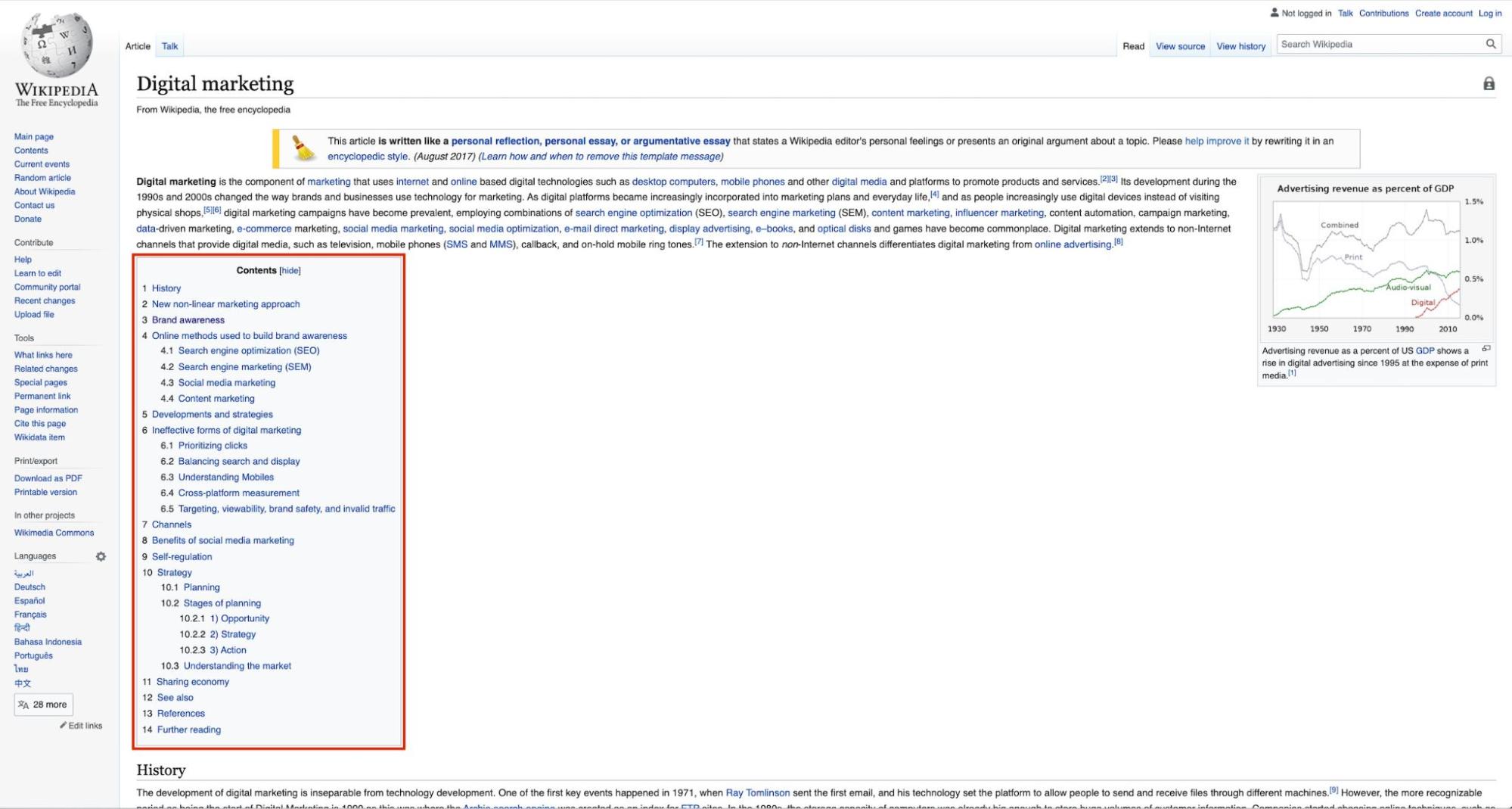The height and width of the screenshot is (809, 1512).
Task: Open the Download as PDF link
Action: pos(48,478)
